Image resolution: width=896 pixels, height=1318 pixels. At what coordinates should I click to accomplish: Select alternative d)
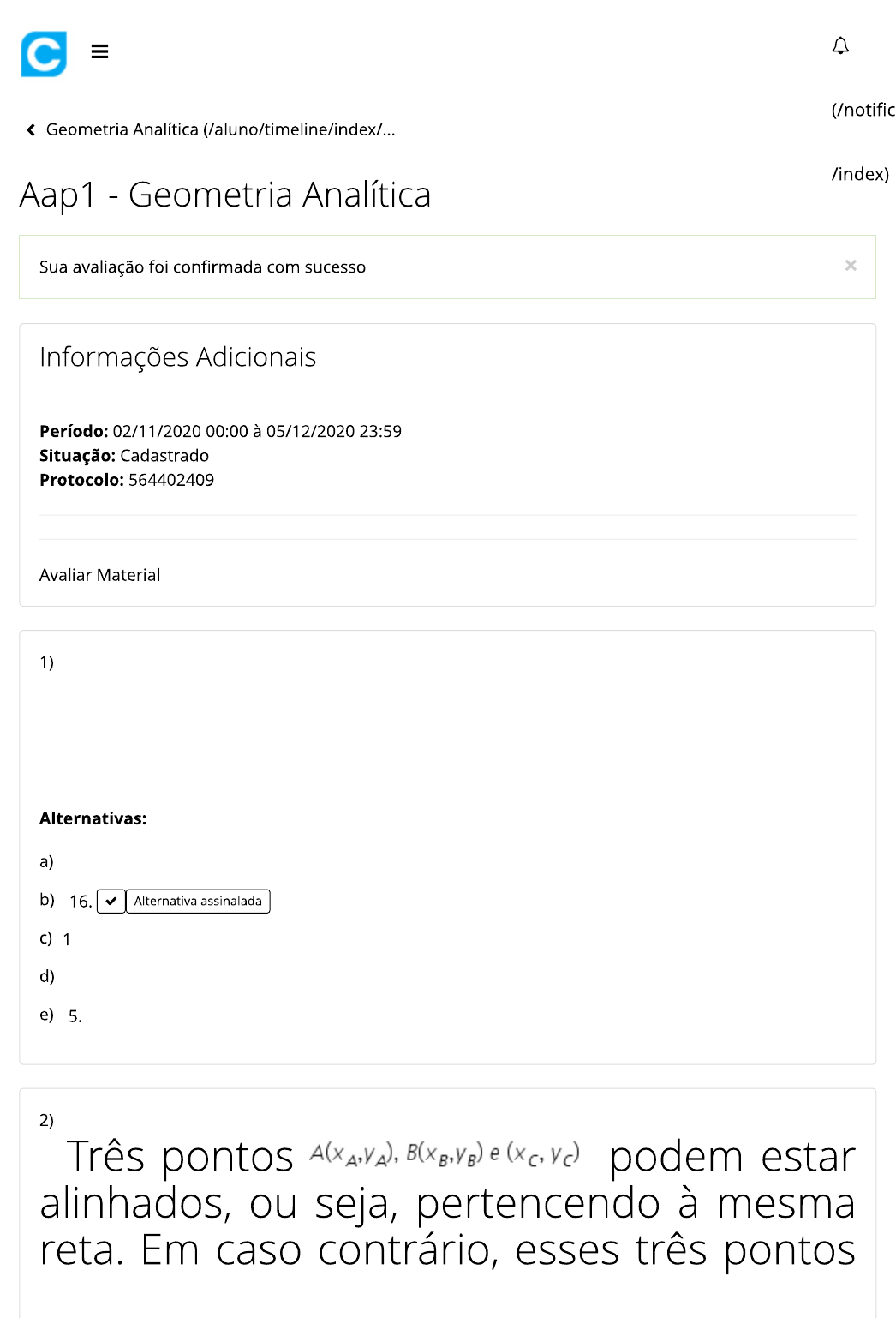47,976
